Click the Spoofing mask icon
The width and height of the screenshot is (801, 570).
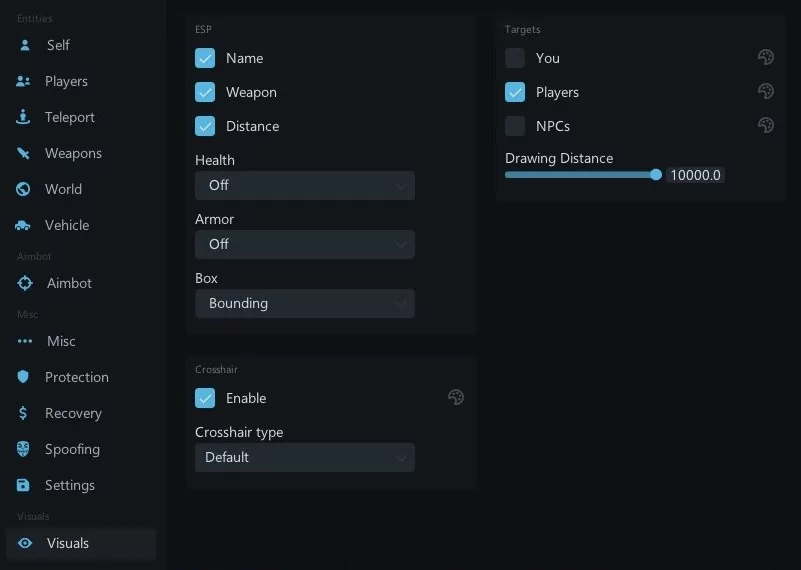click(23, 449)
